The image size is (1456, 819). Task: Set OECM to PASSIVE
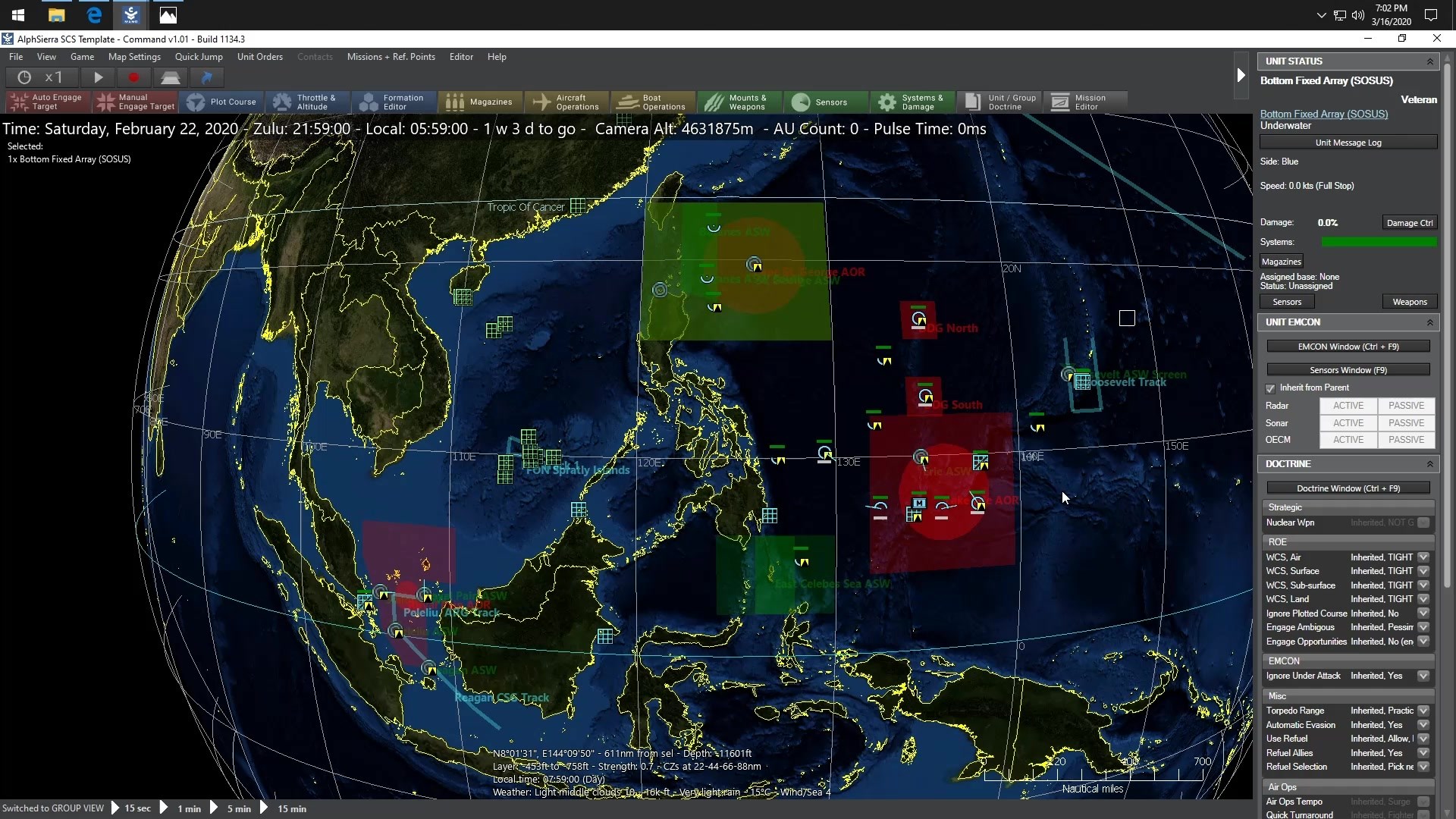click(1406, 440)
